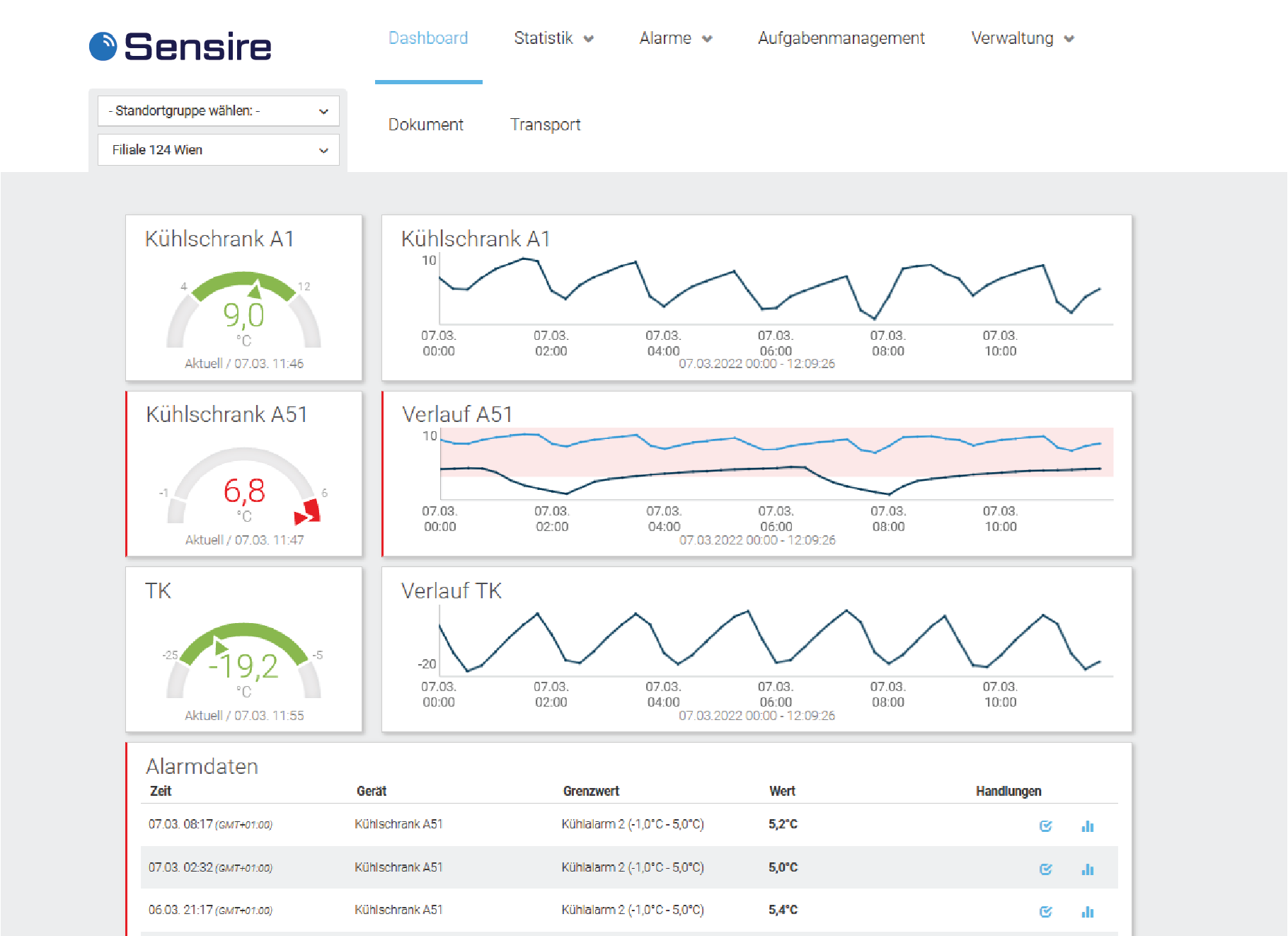Click the Grenzwert column header
This screenshot has height=936, width=1288.
[x=591, y=791]
